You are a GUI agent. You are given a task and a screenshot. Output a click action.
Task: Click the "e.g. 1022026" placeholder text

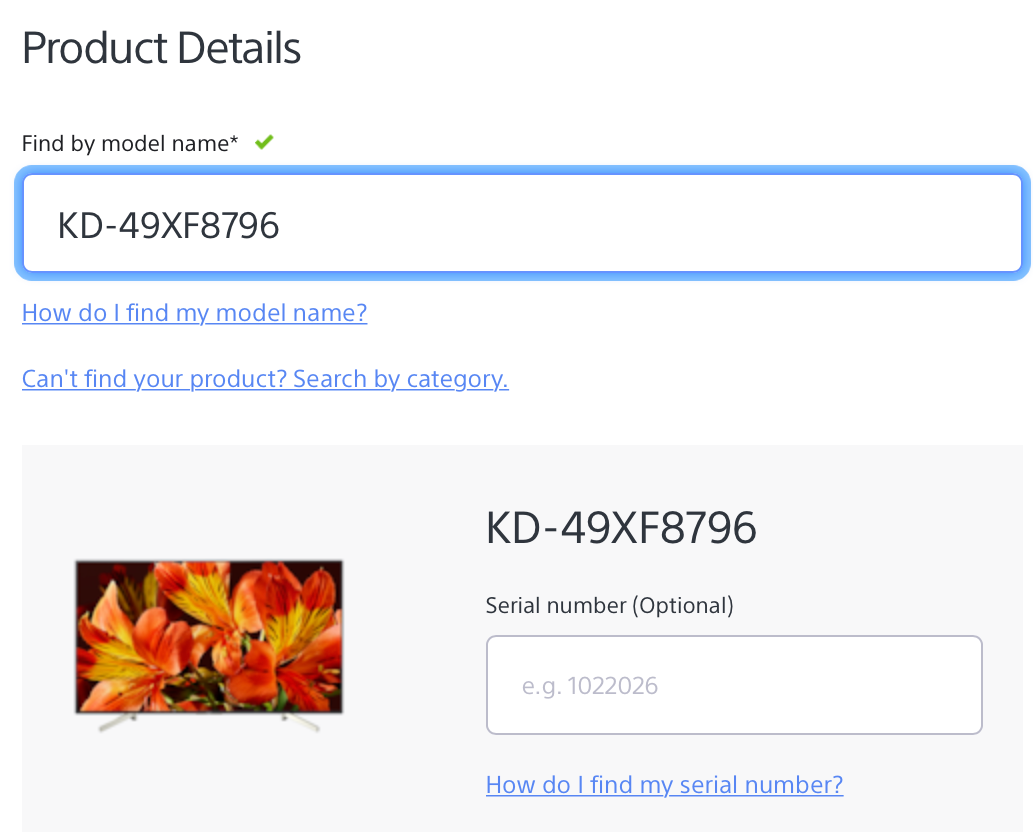click(590, 687)
